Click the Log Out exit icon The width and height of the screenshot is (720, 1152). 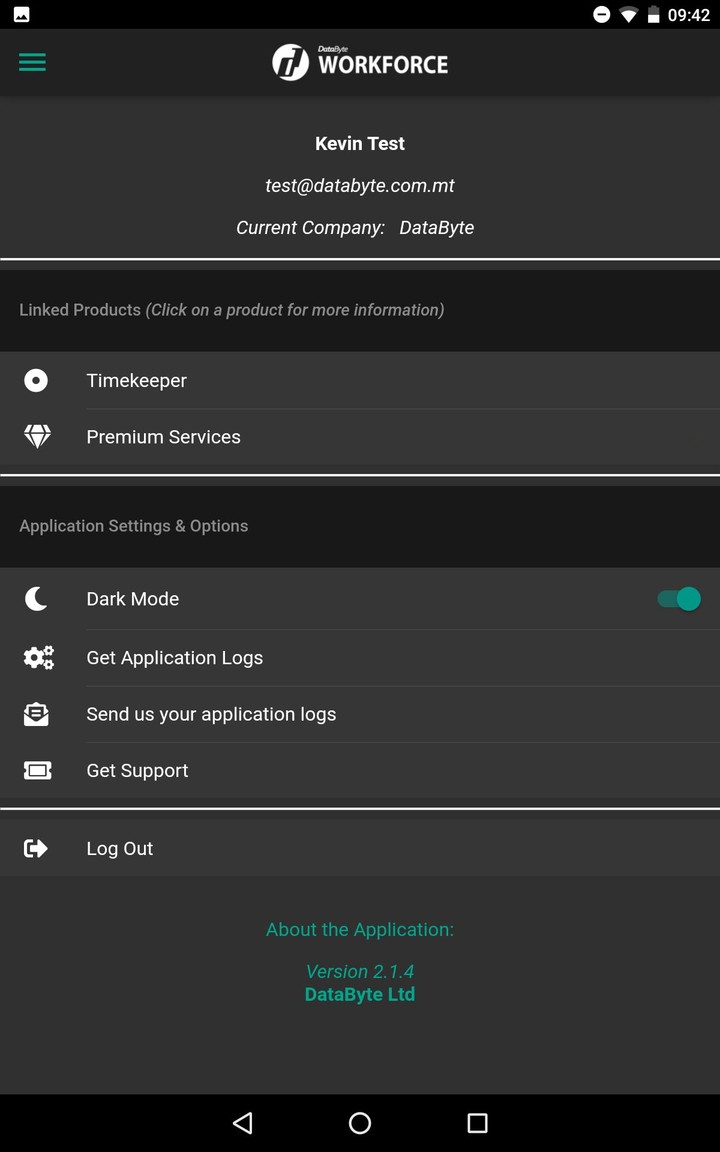[36, 848]
